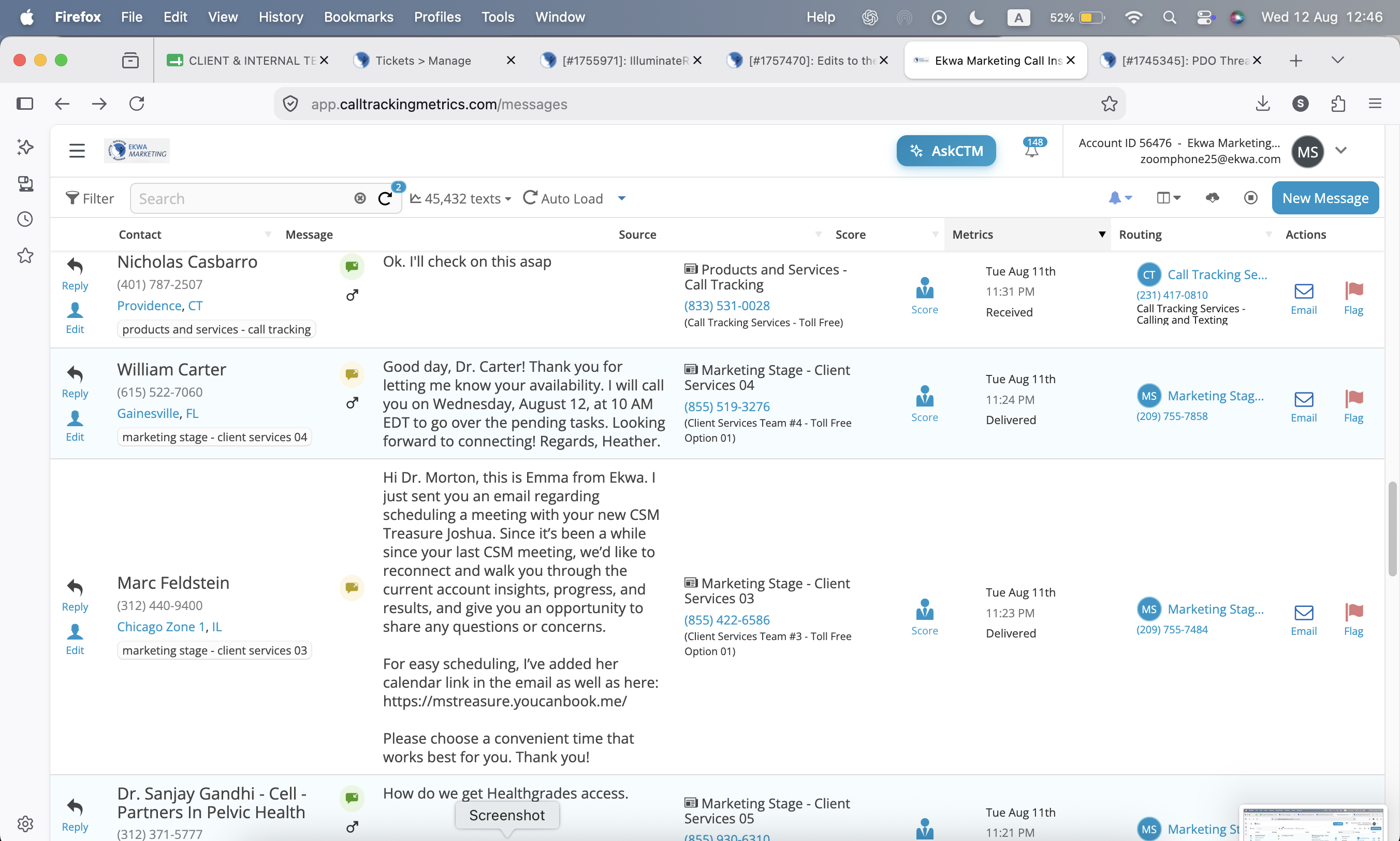Reload the page in Firefox toolbar
The height and width of the screenshot is (841, 1400).
click(137, 103)
